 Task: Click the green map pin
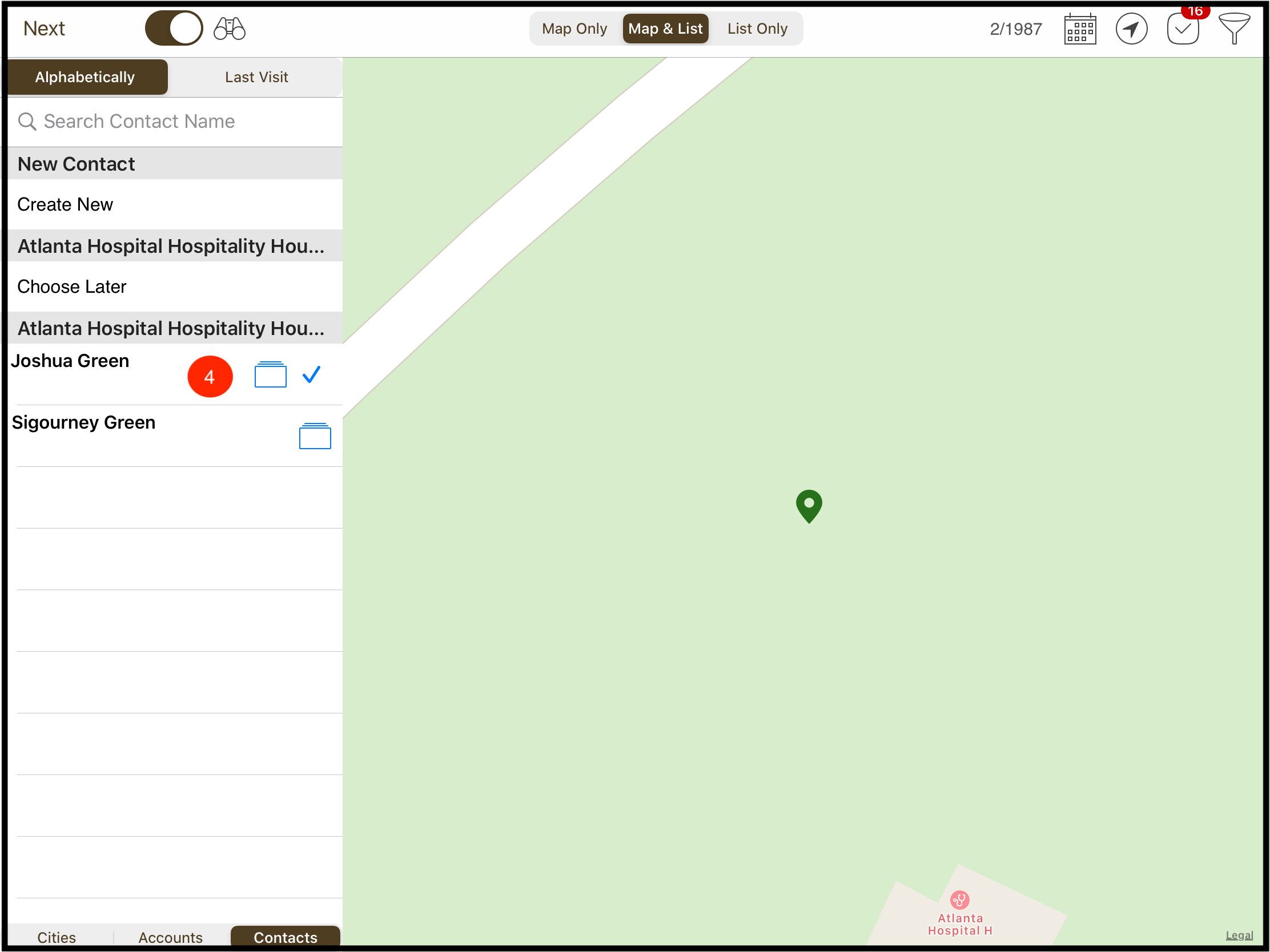[x=809, y=505]
